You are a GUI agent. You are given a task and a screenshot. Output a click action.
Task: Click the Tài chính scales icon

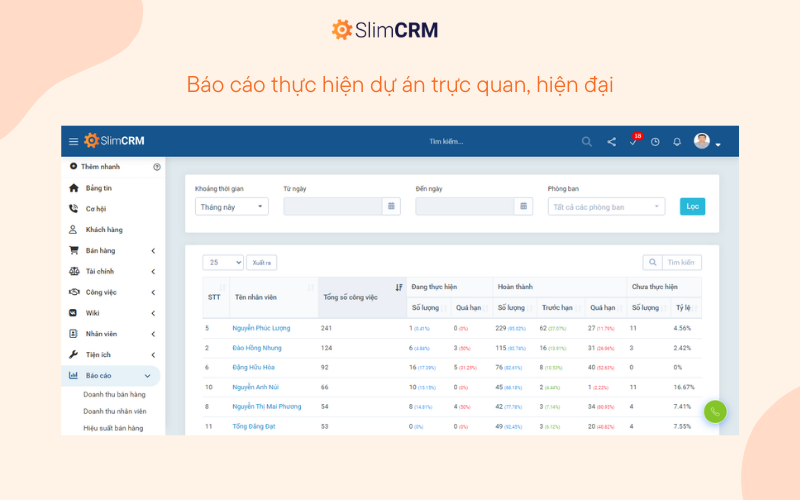(74, 271)
